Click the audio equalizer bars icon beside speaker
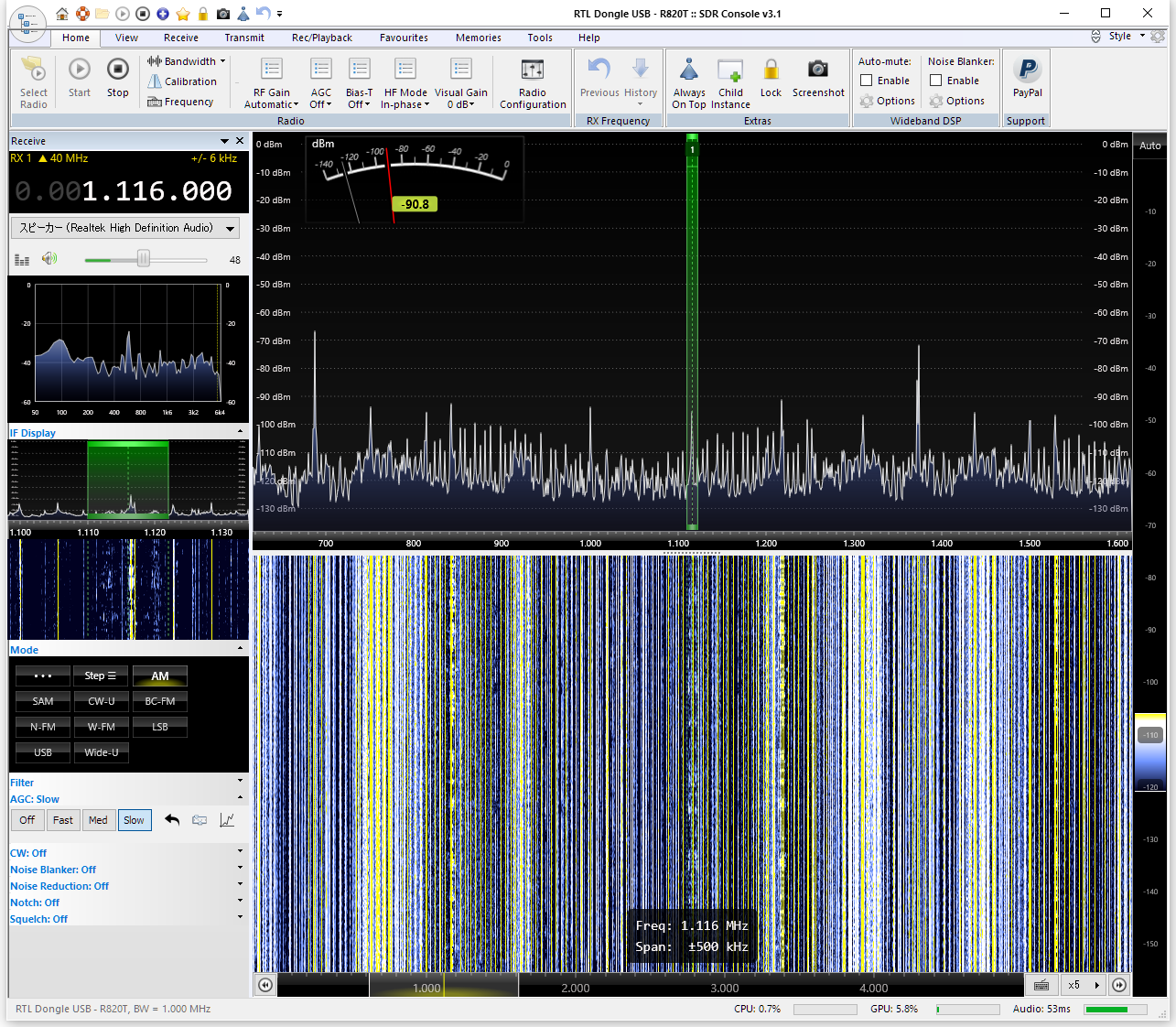 click(x=22, y=260)
